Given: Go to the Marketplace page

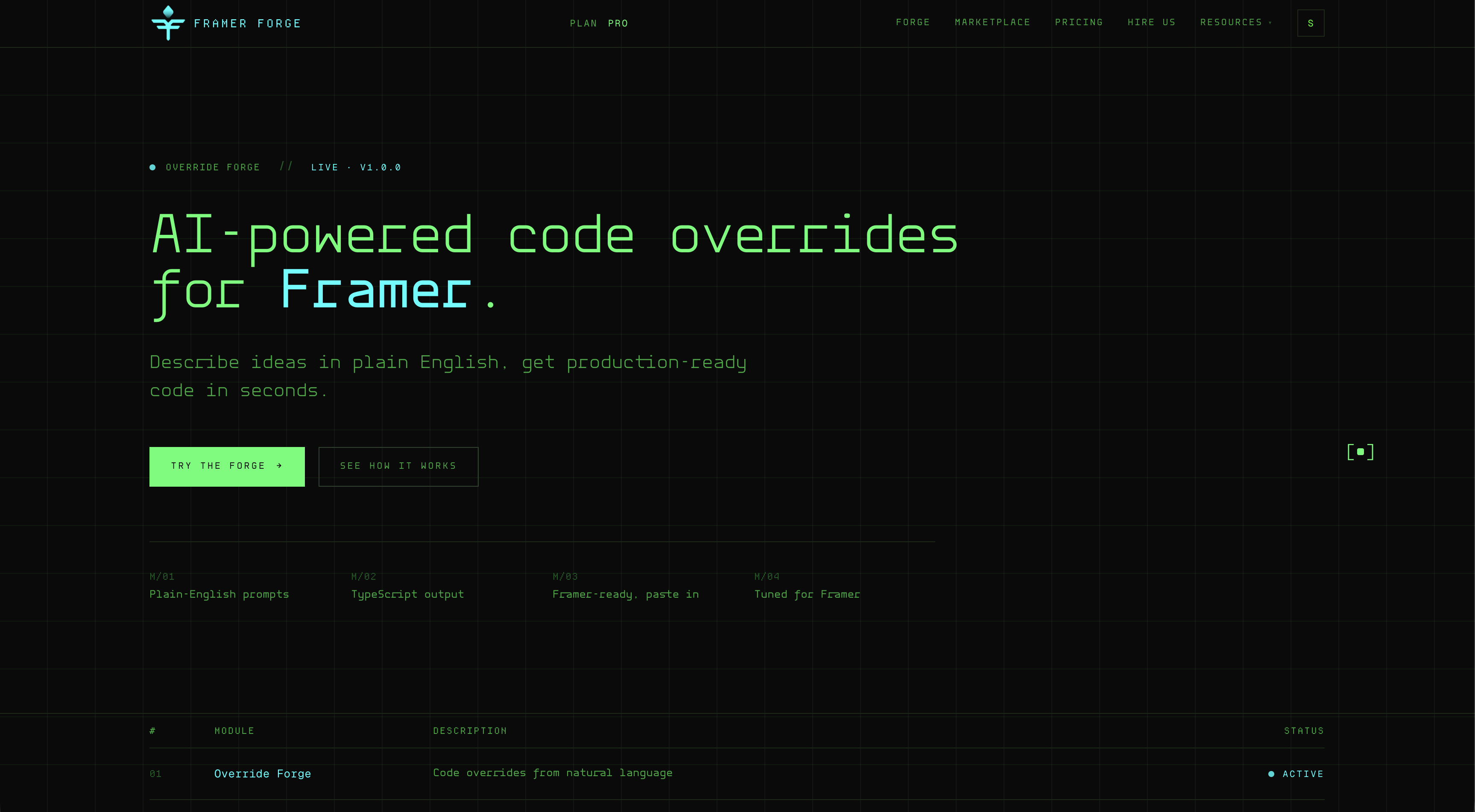Looking at the screenshot, I should pyautogui.click(x=992, y=22).
